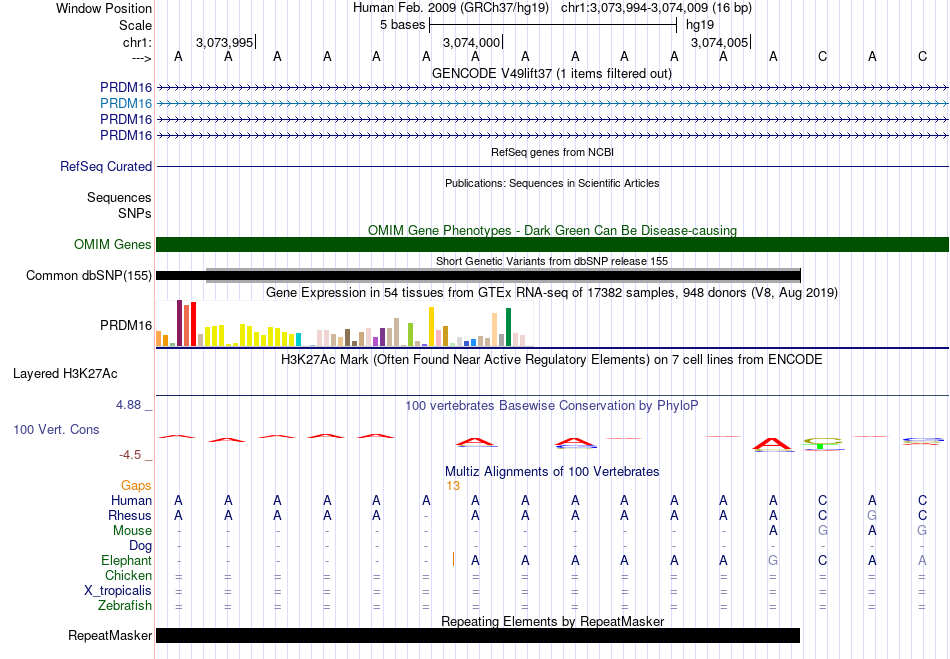This screenshot has width=950, height=659.
Task: Select the Scale label
Action: coord(135,25)
